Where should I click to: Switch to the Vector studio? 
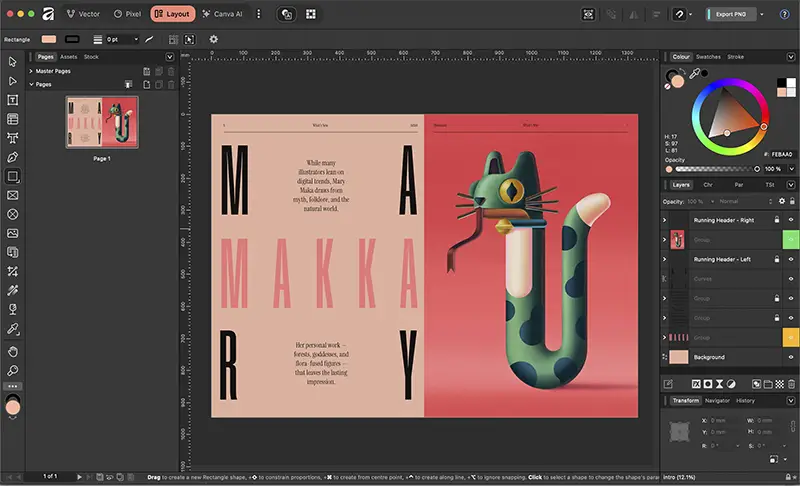[x=83, y=14]
